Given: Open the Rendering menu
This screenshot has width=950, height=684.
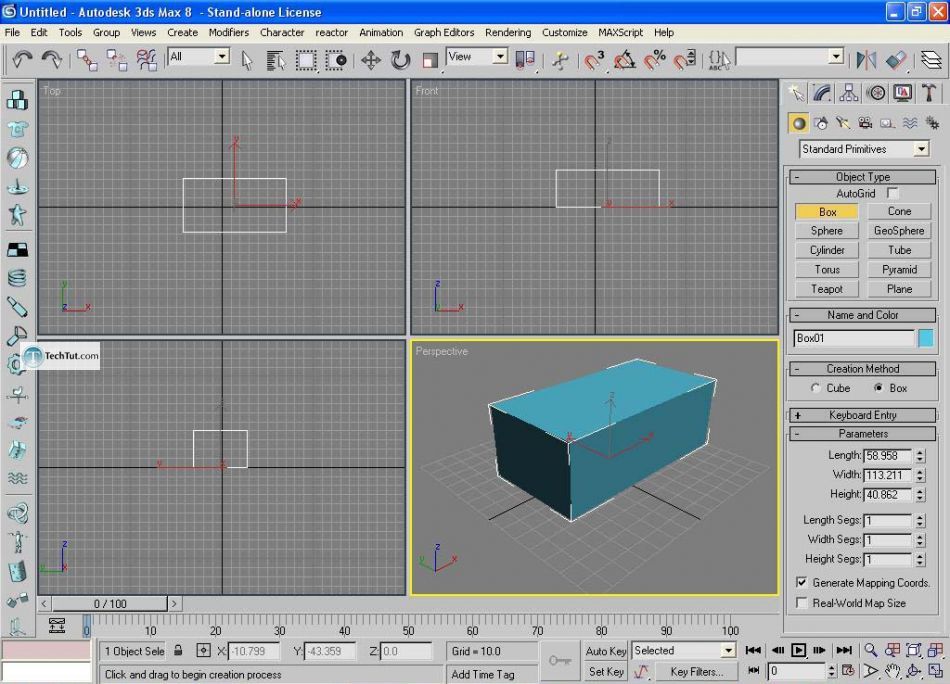Looking at the screenshot, I should [508, 32].
